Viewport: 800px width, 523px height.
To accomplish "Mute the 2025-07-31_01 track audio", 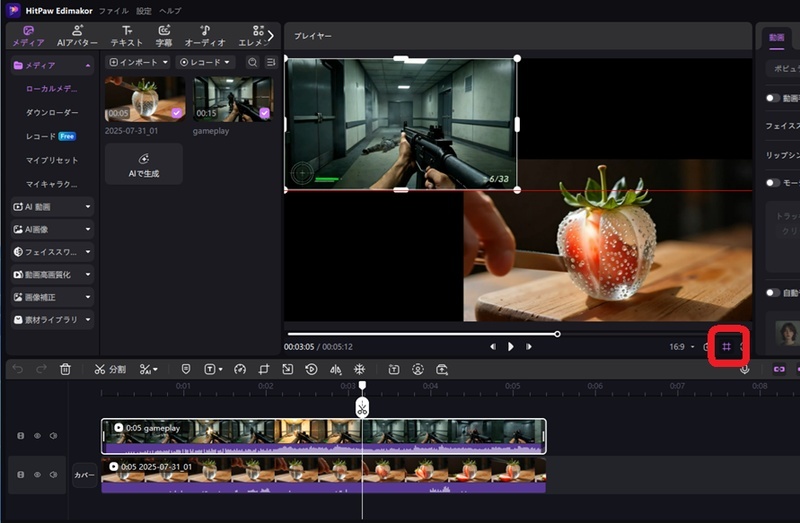I will (x=54, y=475).
